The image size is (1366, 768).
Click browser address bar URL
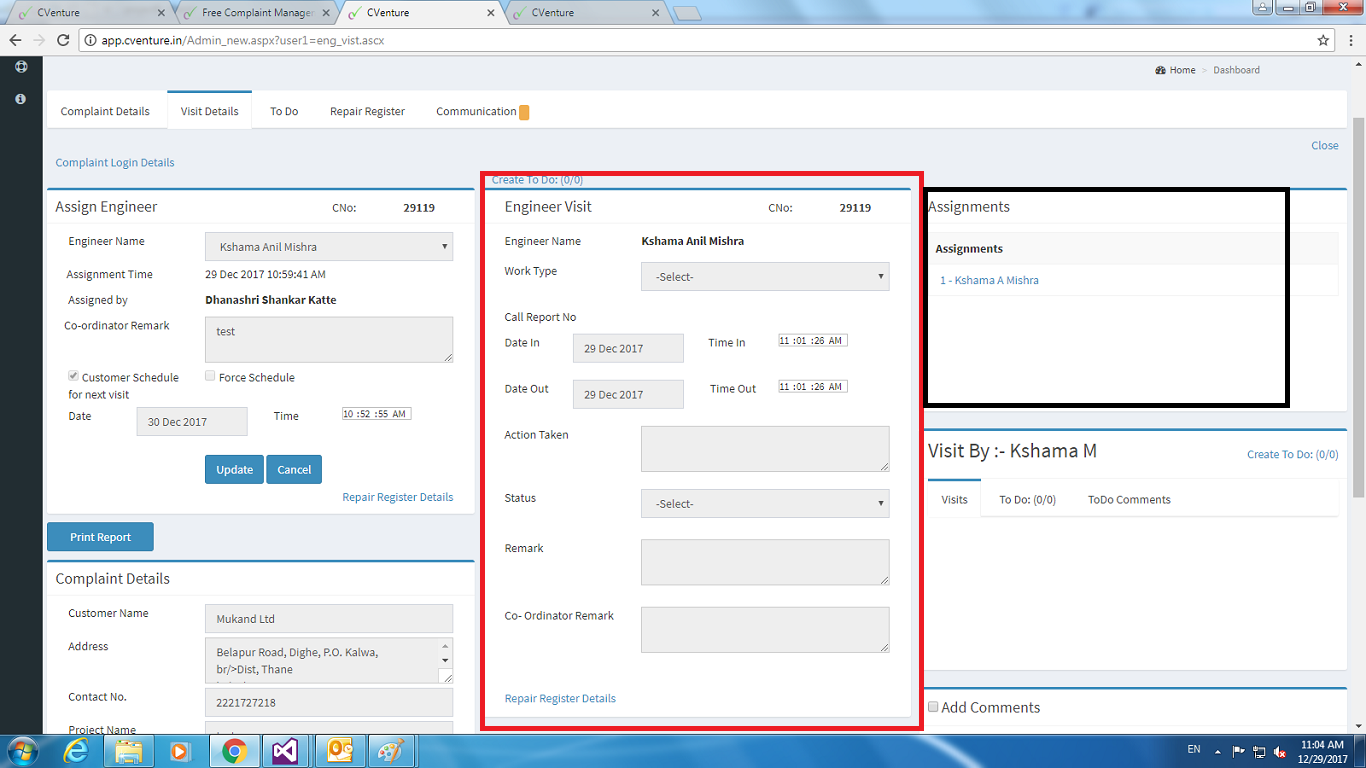coord(243,41)
